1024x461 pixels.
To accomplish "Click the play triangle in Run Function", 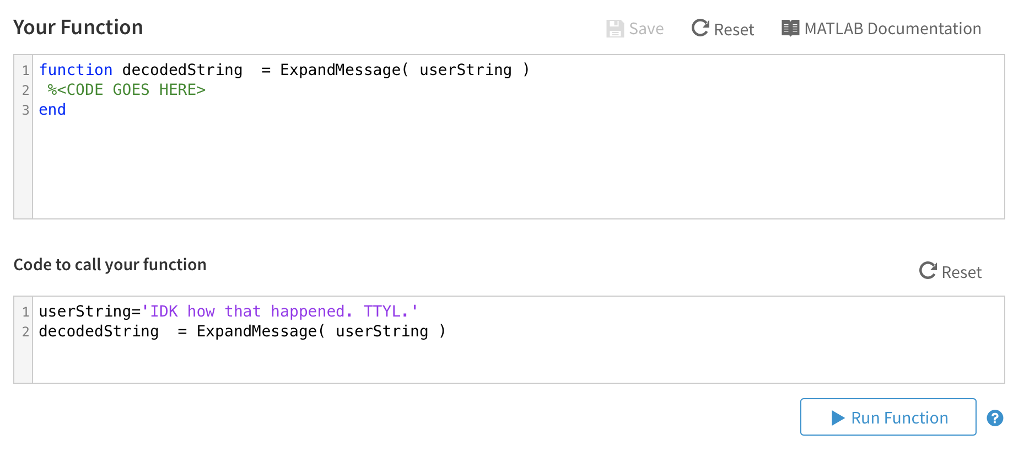I will (x=838, y=418).
